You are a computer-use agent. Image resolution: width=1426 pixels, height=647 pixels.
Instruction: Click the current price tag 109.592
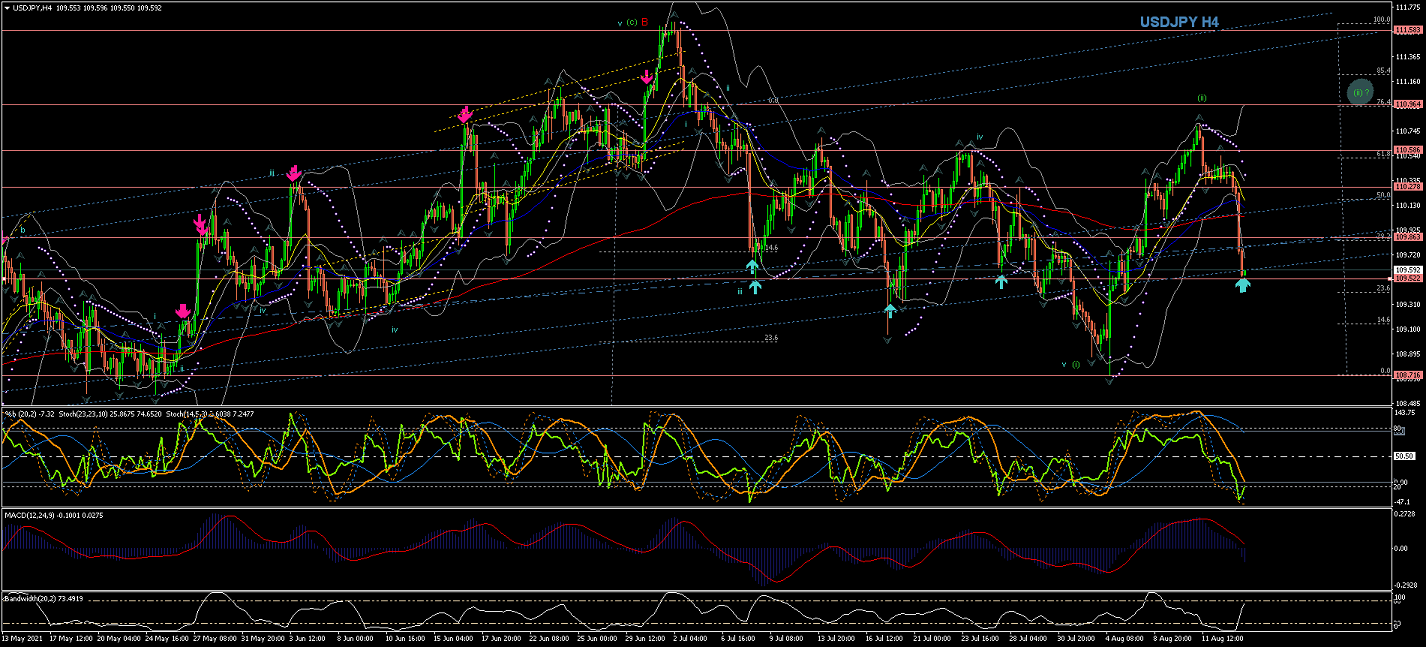1408,270
